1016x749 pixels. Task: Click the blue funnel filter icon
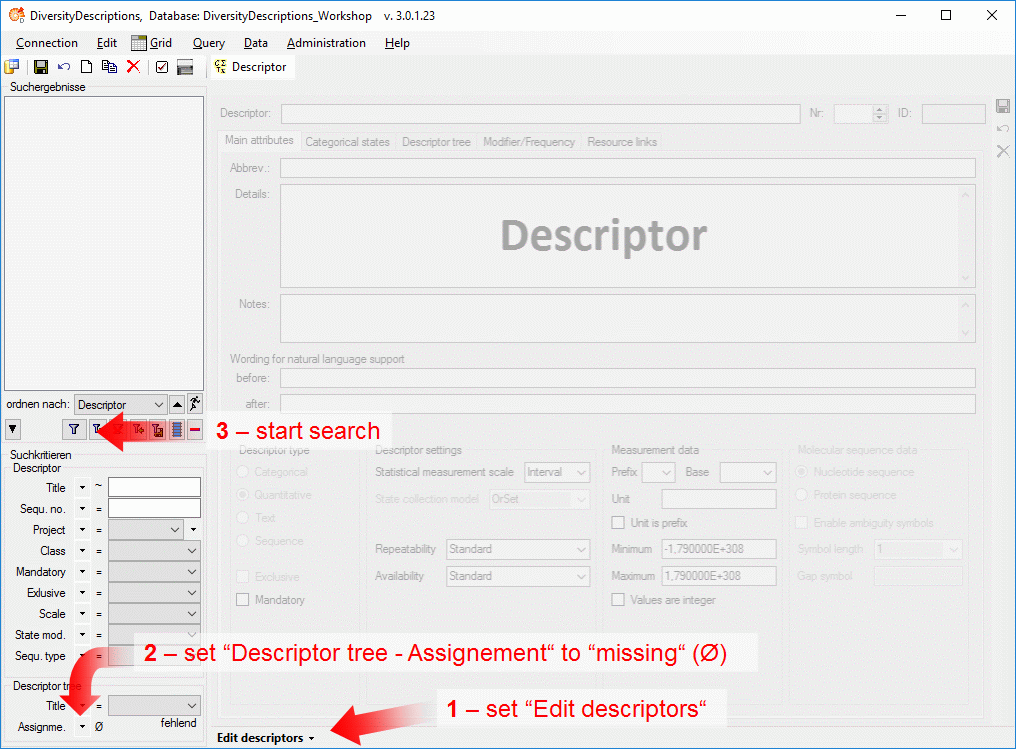point(74,429)
